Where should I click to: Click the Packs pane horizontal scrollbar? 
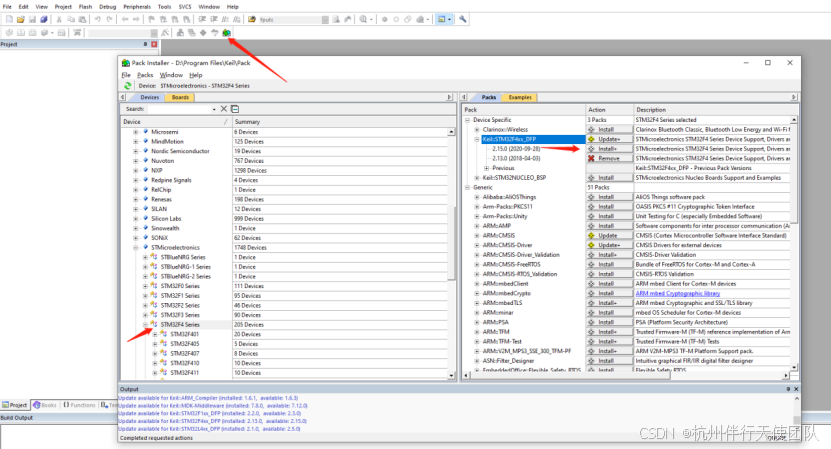click(x=625, y=375)
